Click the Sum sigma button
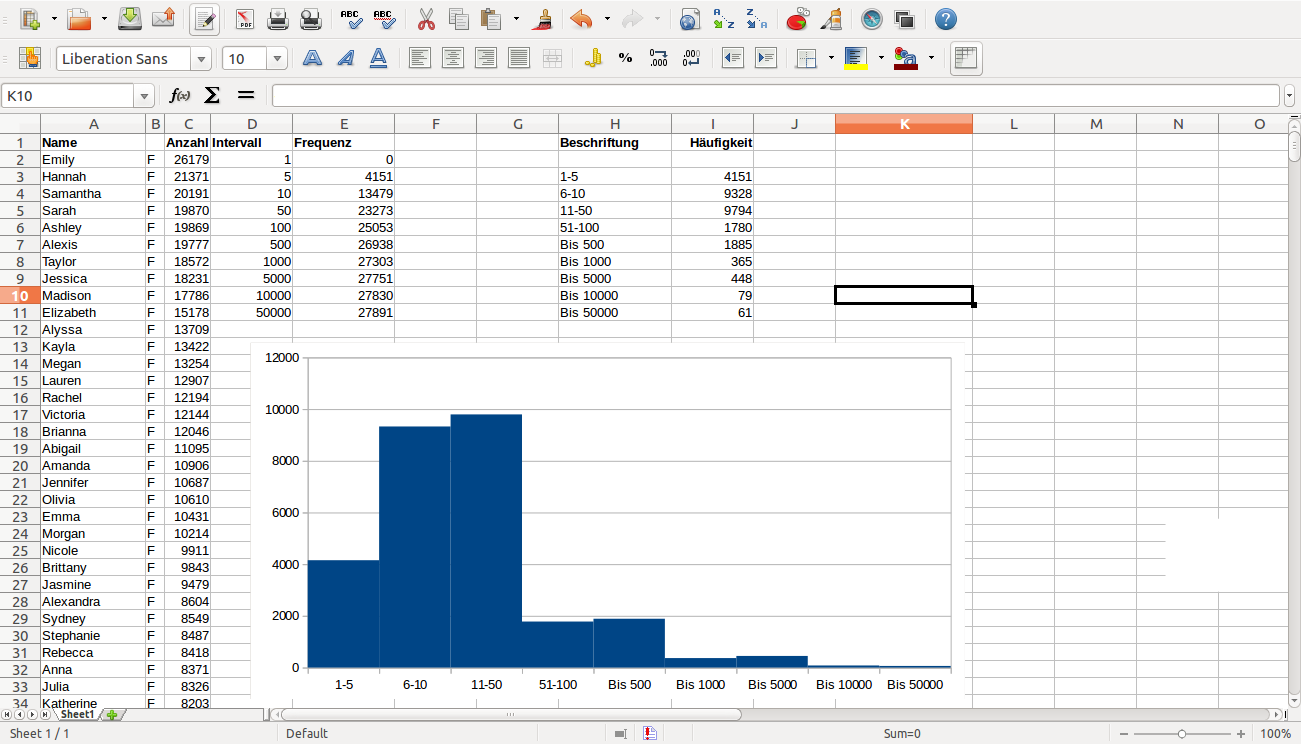Image resolution: width=1301 pixels, height=744 pixels. [212, 96]
